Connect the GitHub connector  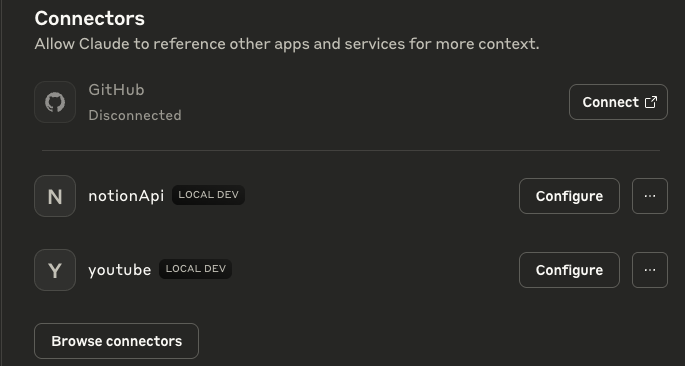tap(618, 102)
